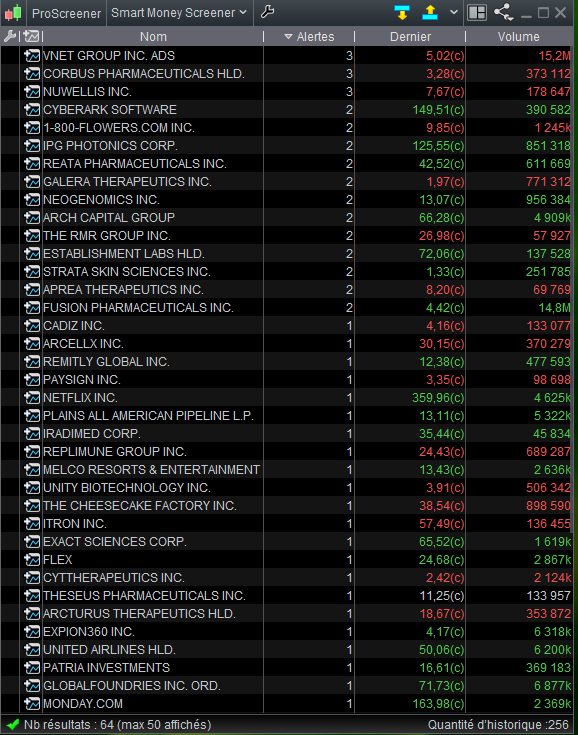Click the chart icon in header row
The image size is (578, 735).
31,36
